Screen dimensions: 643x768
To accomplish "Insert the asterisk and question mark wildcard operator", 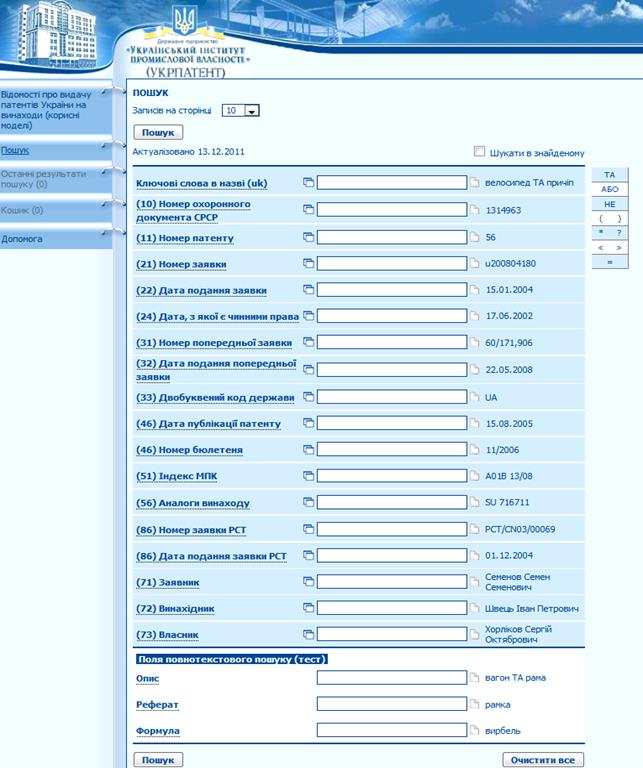I will (x=610, y=233).
